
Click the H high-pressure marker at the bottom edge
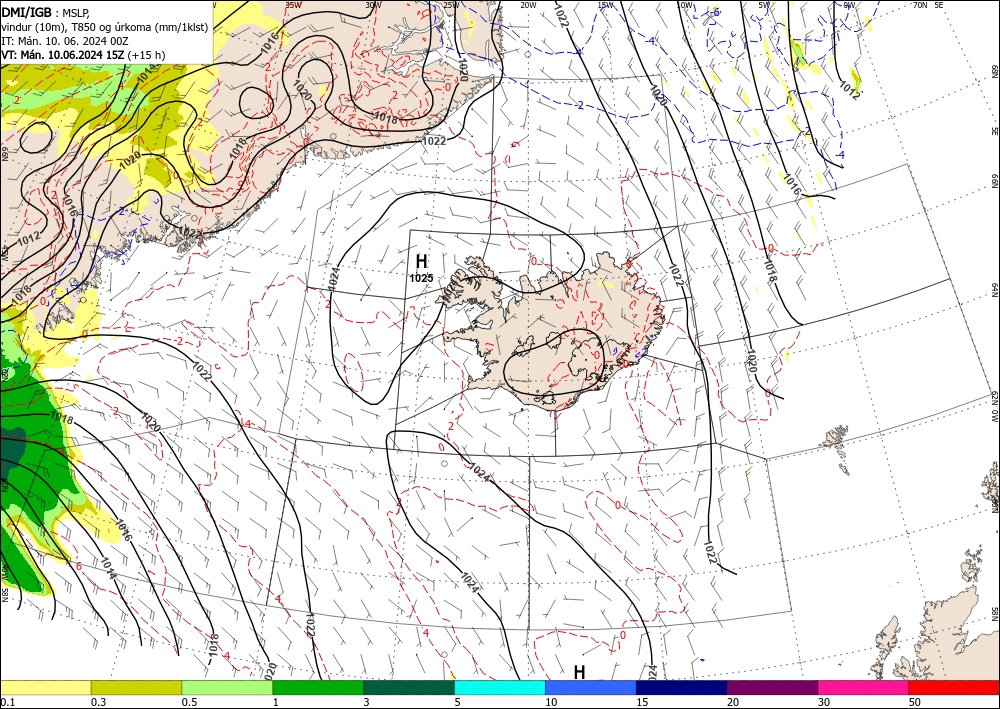pyautogui.click(x=579, y=672)
